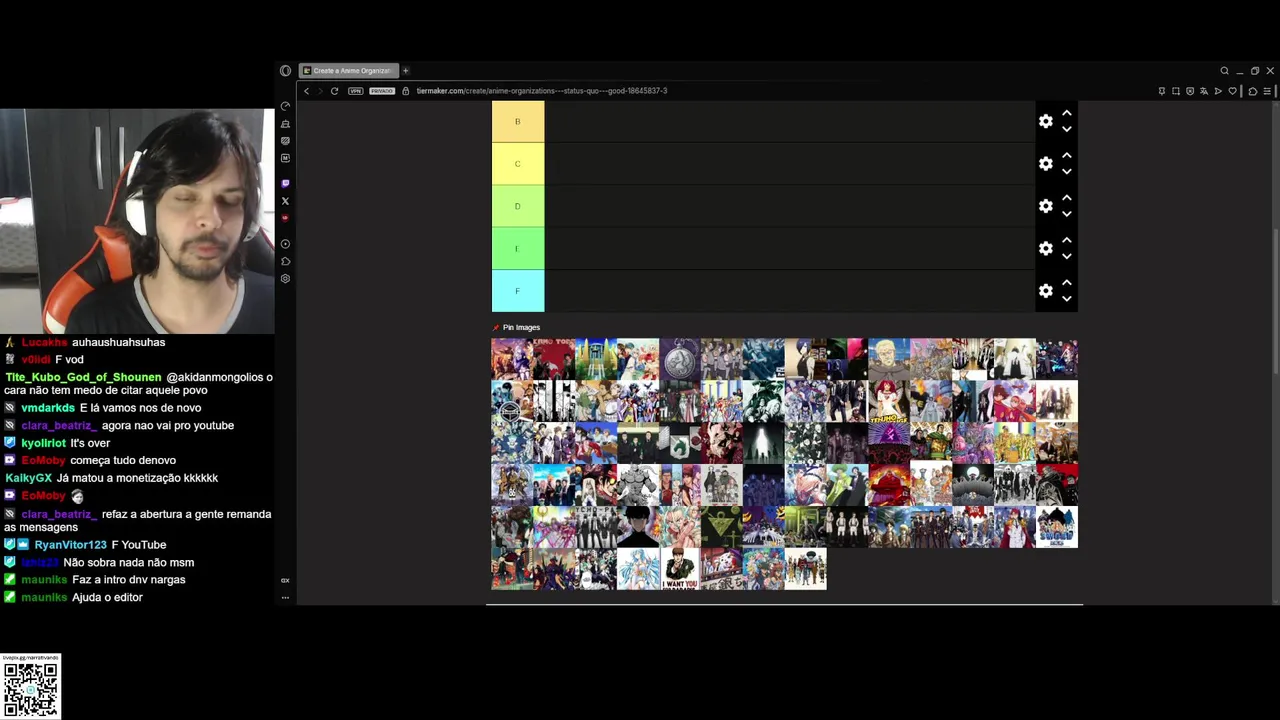
Task: Select the green E tier label
Action: (x=518, y=248)
